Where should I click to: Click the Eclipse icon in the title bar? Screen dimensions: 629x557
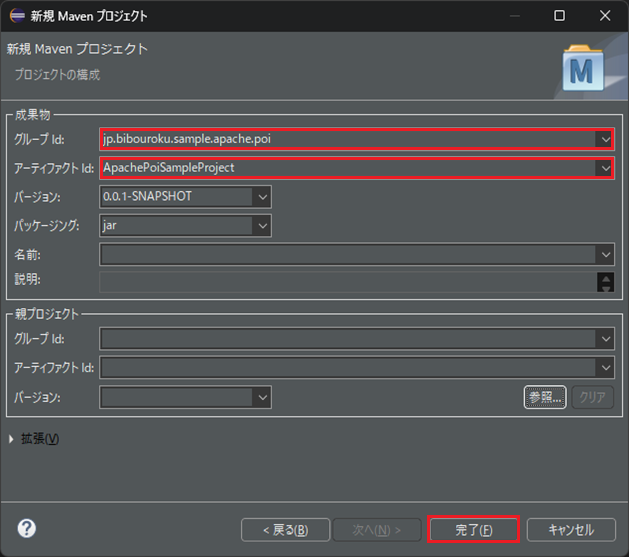tap(17, 16)
